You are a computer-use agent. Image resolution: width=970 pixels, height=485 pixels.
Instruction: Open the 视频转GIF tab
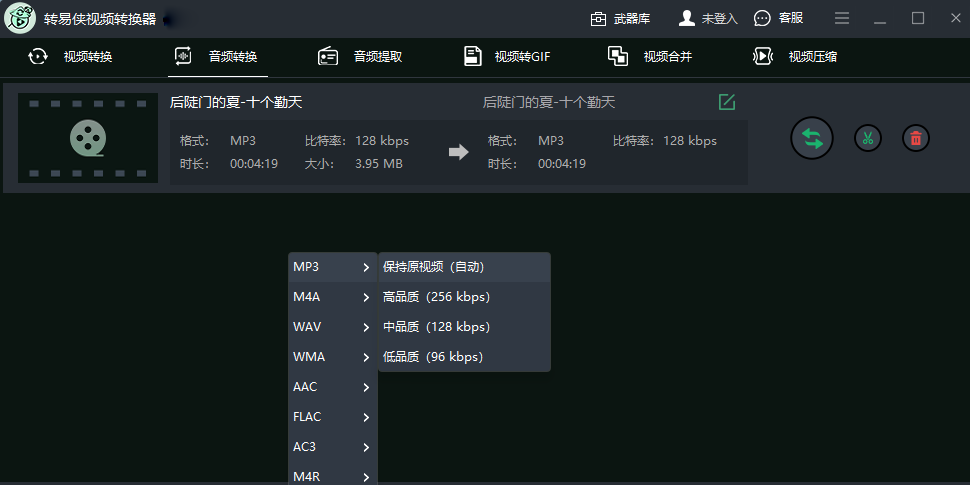pyautogui.click(x=507, y=57)
